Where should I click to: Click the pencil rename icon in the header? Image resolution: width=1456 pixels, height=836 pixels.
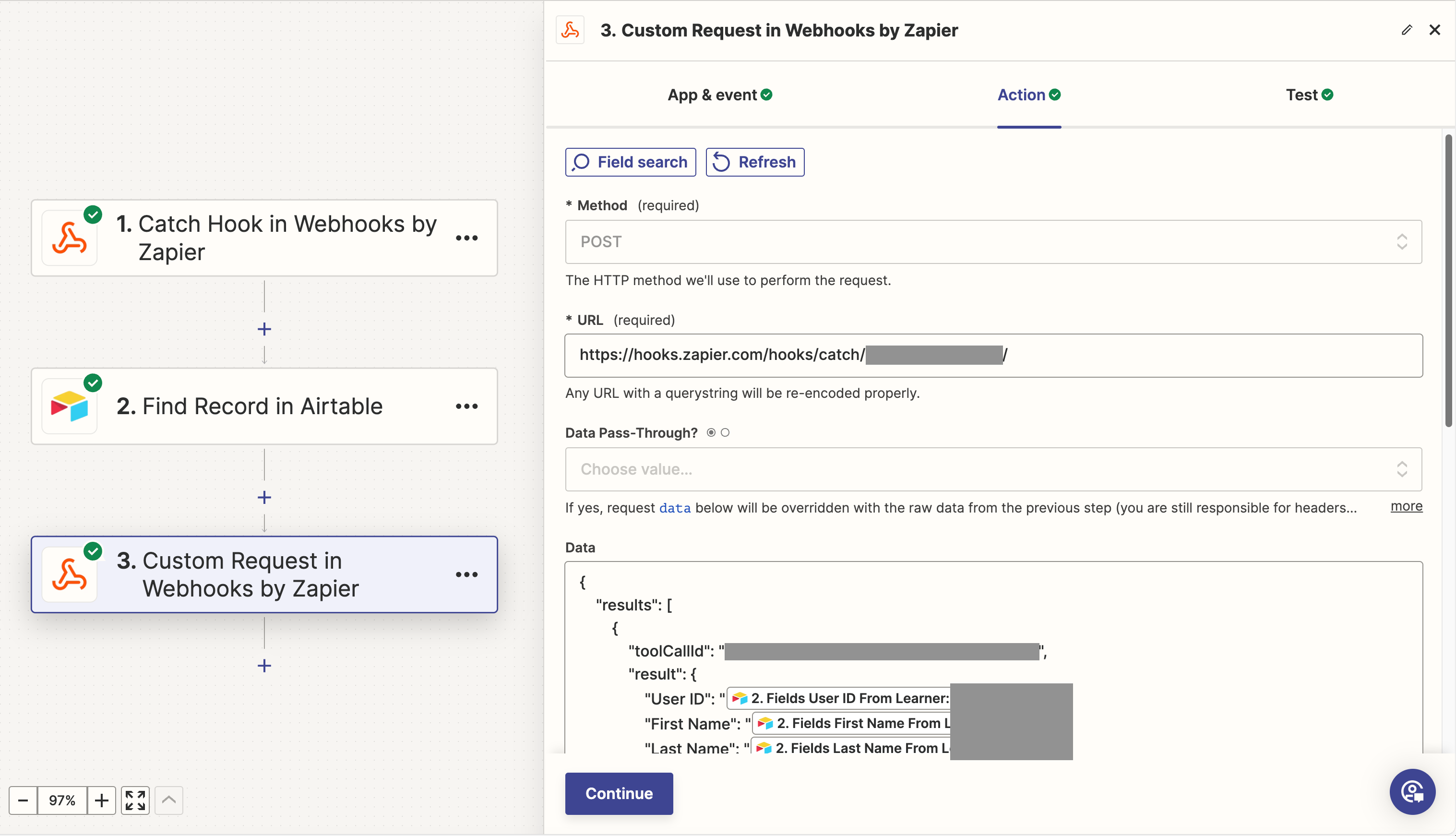pos(1406,30)
